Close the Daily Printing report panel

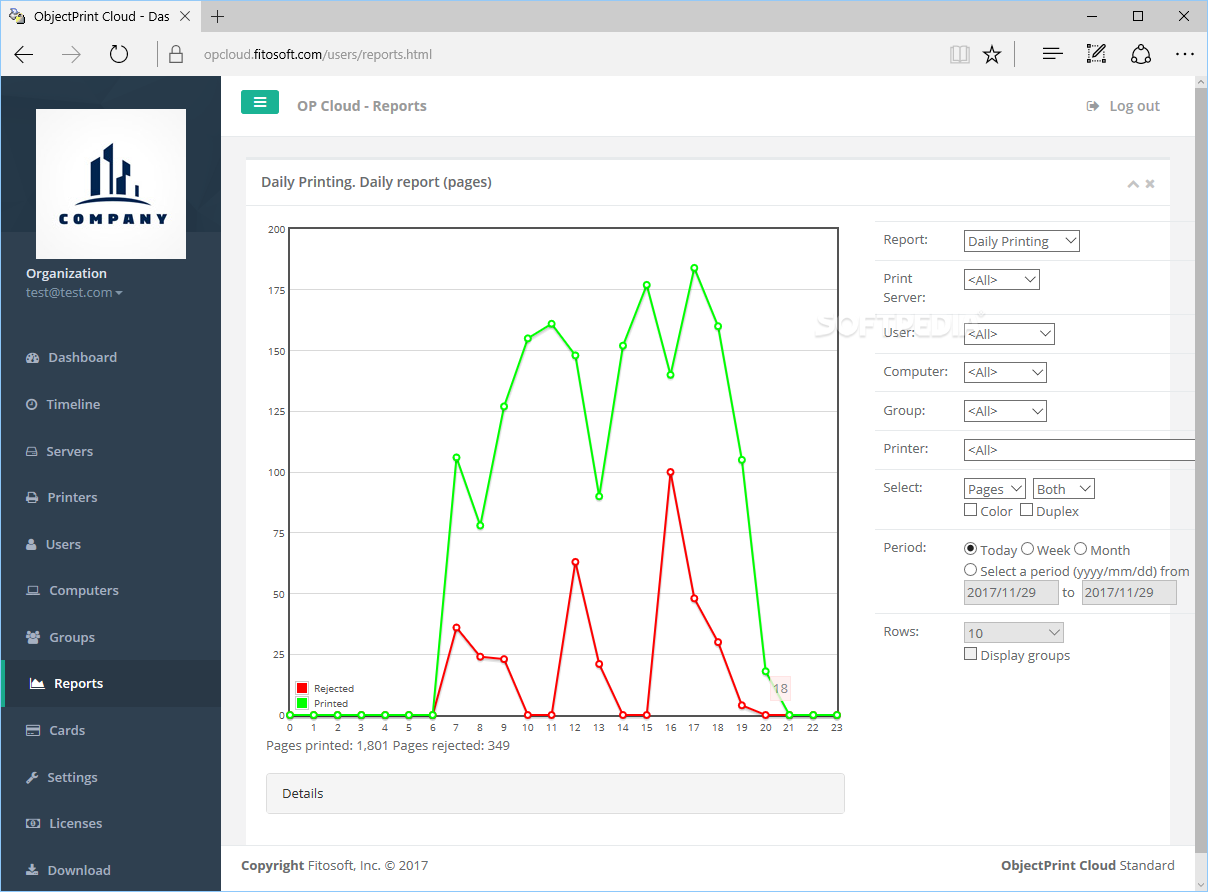(1150, 184)
